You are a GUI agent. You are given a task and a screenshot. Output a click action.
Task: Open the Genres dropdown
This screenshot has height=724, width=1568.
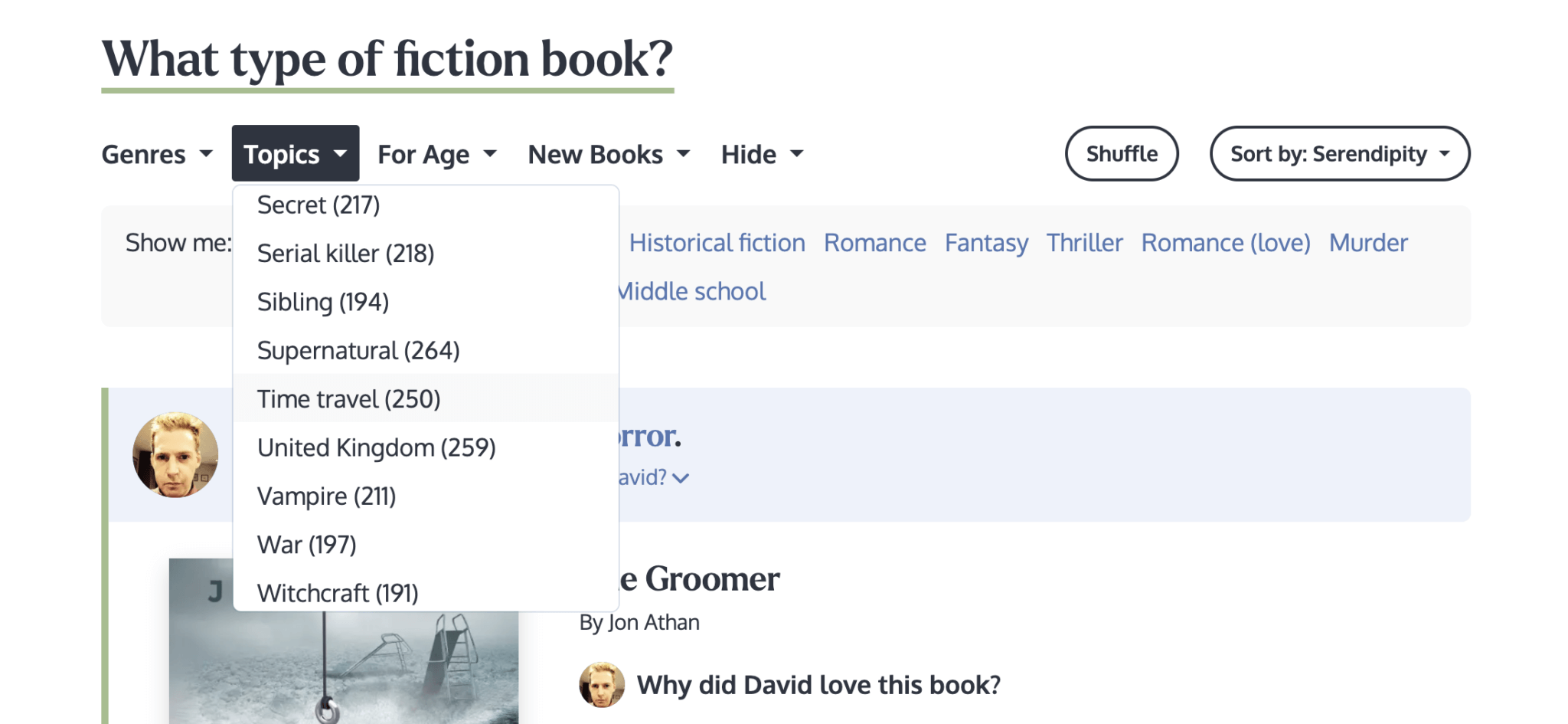(x=156, y=153)
